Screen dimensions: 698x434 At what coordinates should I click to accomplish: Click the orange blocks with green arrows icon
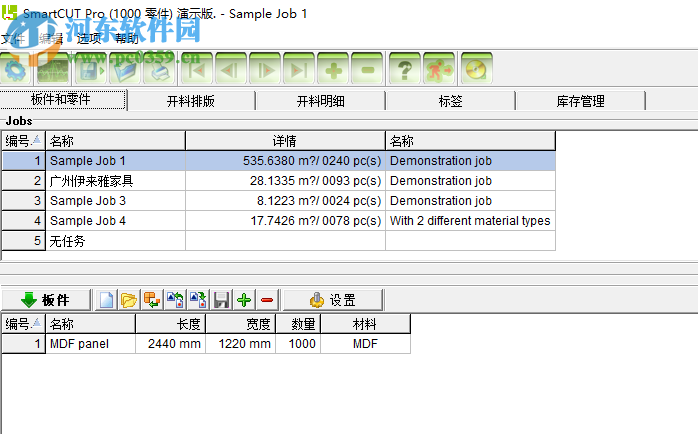coord(152,300)
